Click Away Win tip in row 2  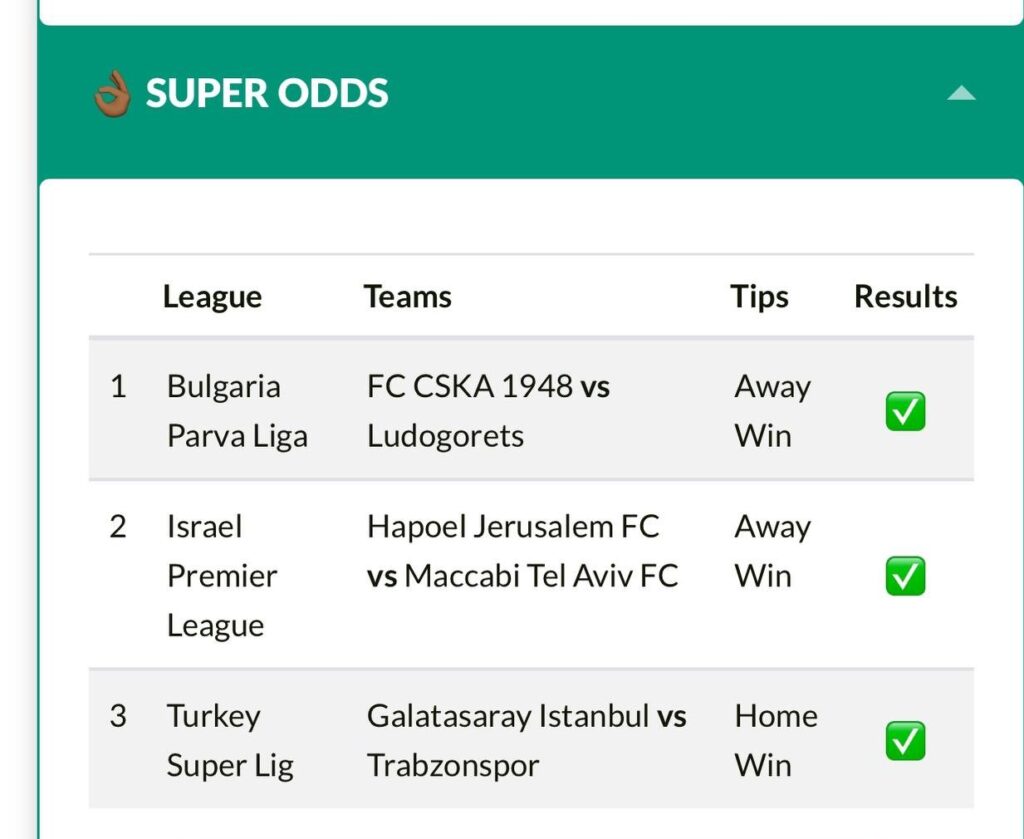773,551
